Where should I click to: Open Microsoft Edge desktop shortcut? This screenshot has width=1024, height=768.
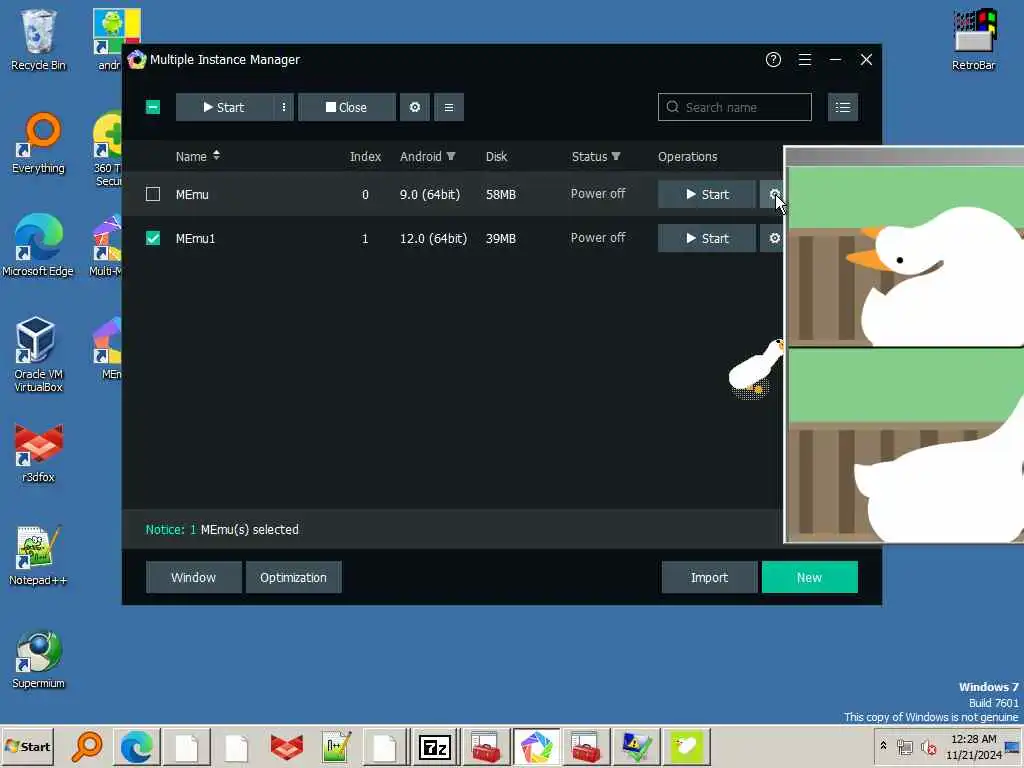click(x=38, y=246)
